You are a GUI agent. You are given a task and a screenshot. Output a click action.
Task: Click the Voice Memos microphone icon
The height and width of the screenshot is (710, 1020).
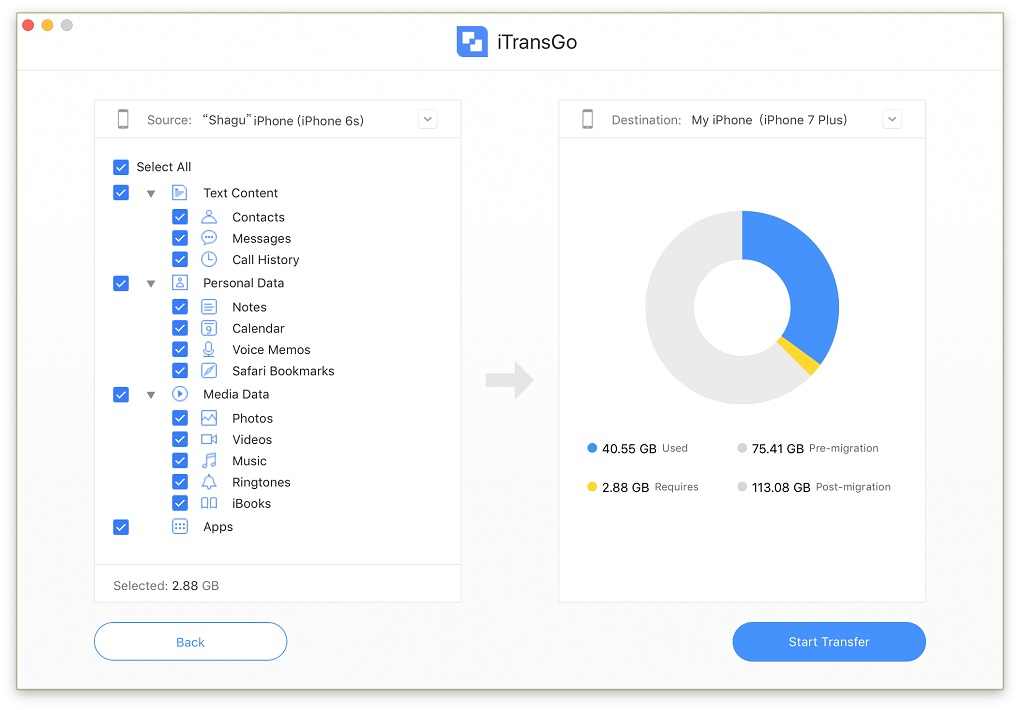click(209, 349)
